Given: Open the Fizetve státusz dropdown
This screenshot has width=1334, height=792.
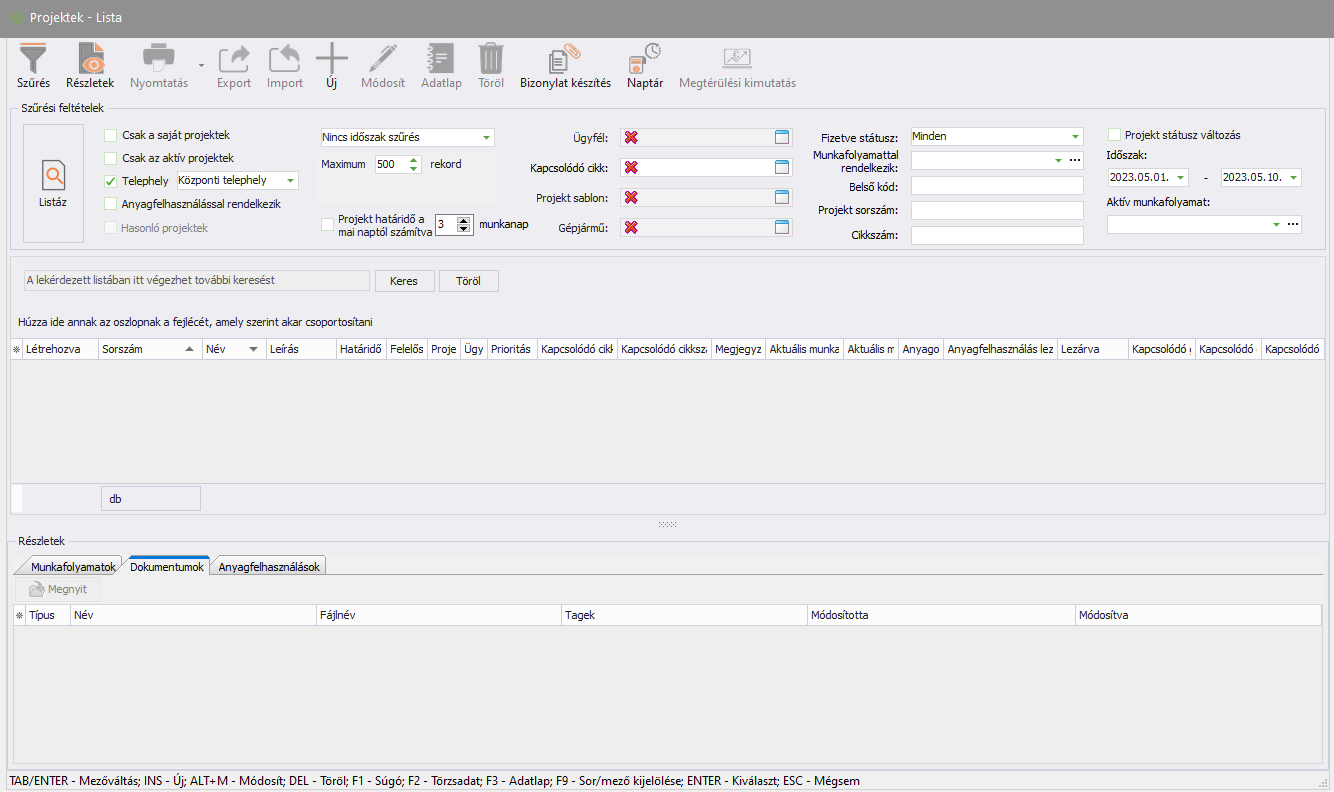Looking at the screenshot, I should [1075, 136].
